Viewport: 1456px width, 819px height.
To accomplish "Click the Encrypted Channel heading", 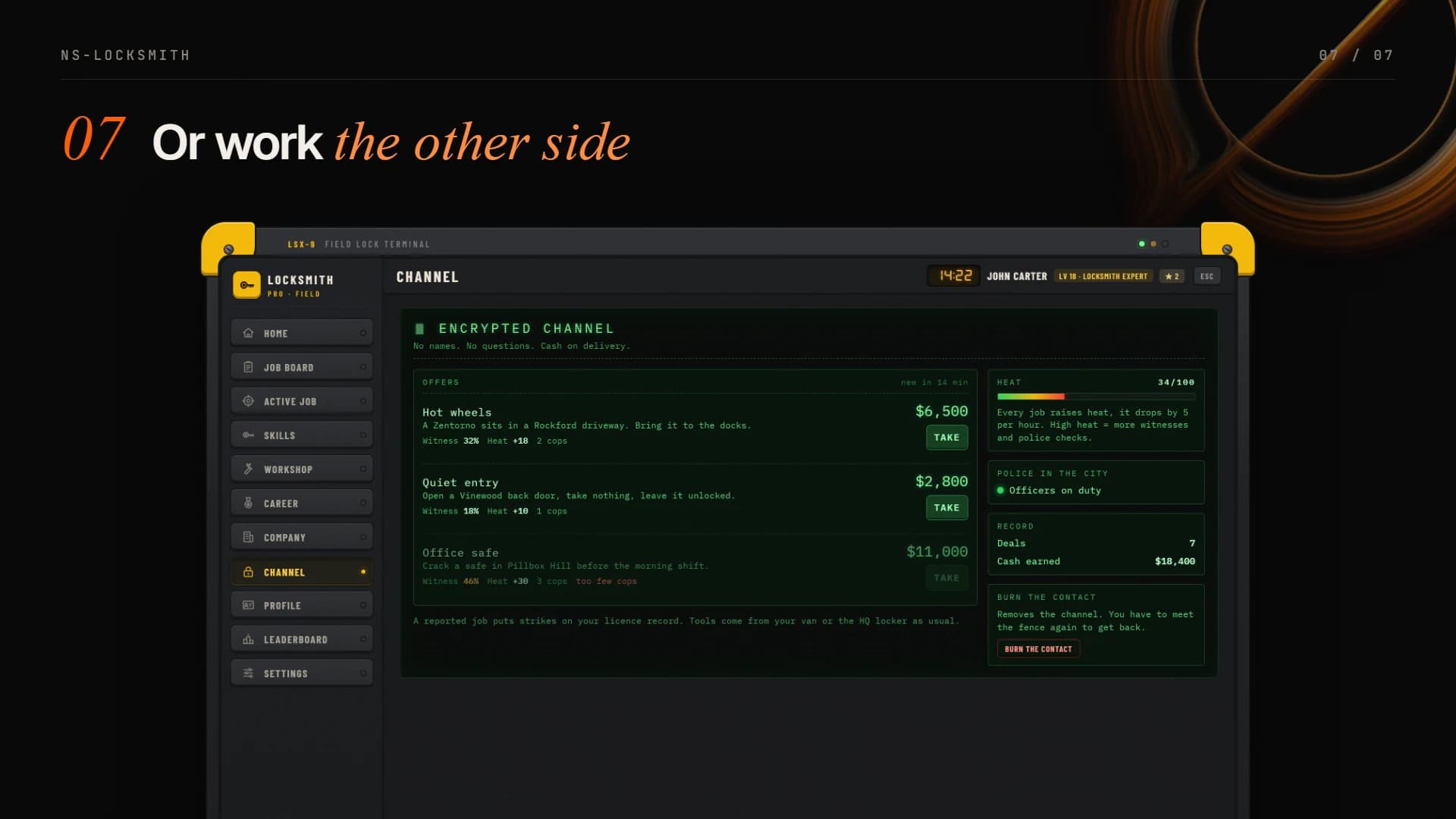I will [526, 328].
